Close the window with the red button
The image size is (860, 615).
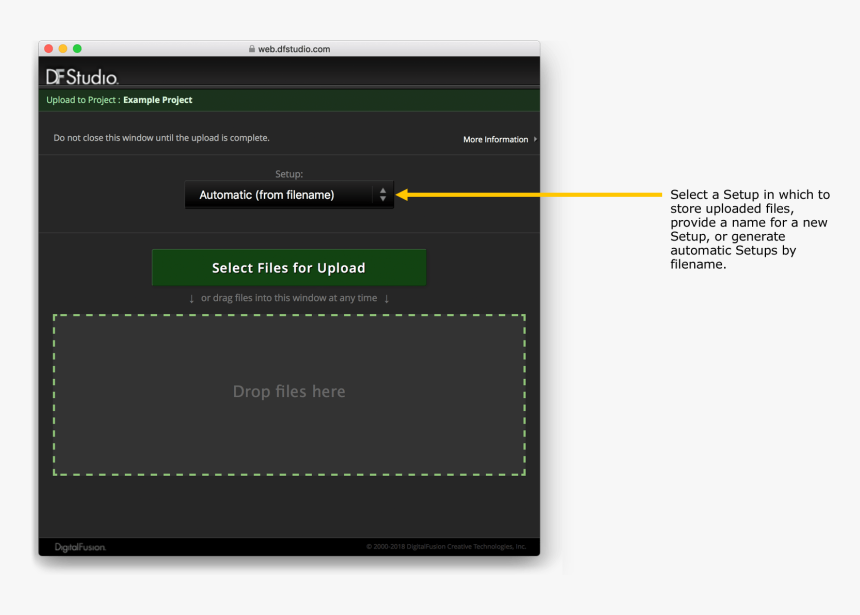point(48,49)
